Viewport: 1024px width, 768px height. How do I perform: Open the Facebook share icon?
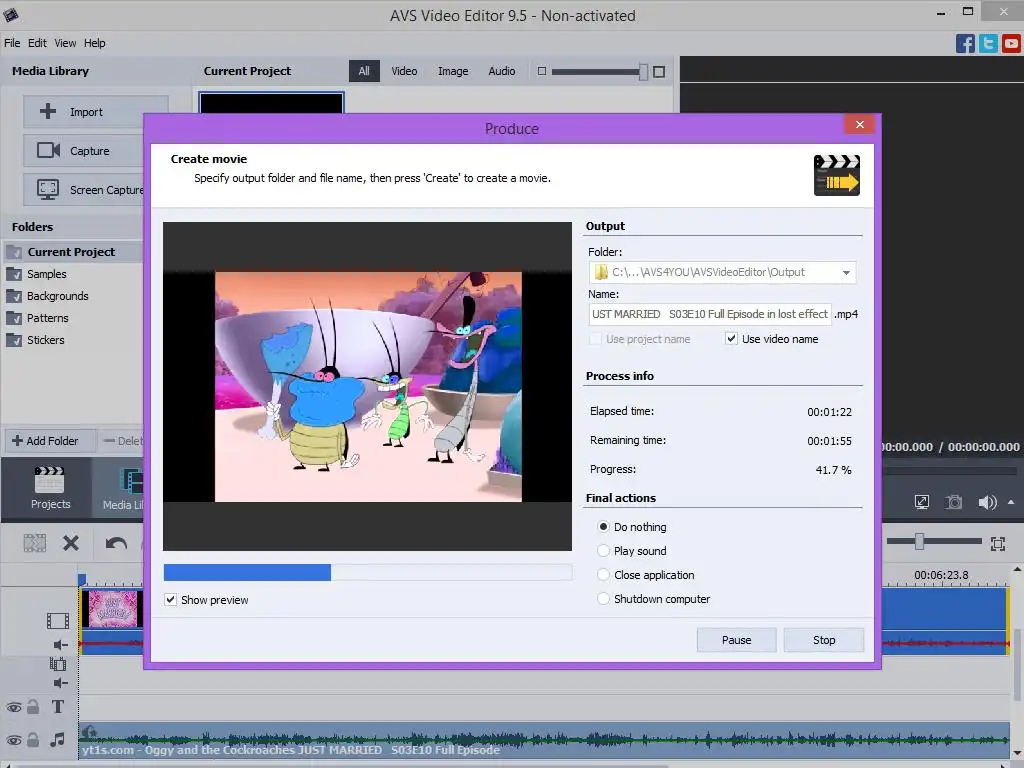point(965,44)
